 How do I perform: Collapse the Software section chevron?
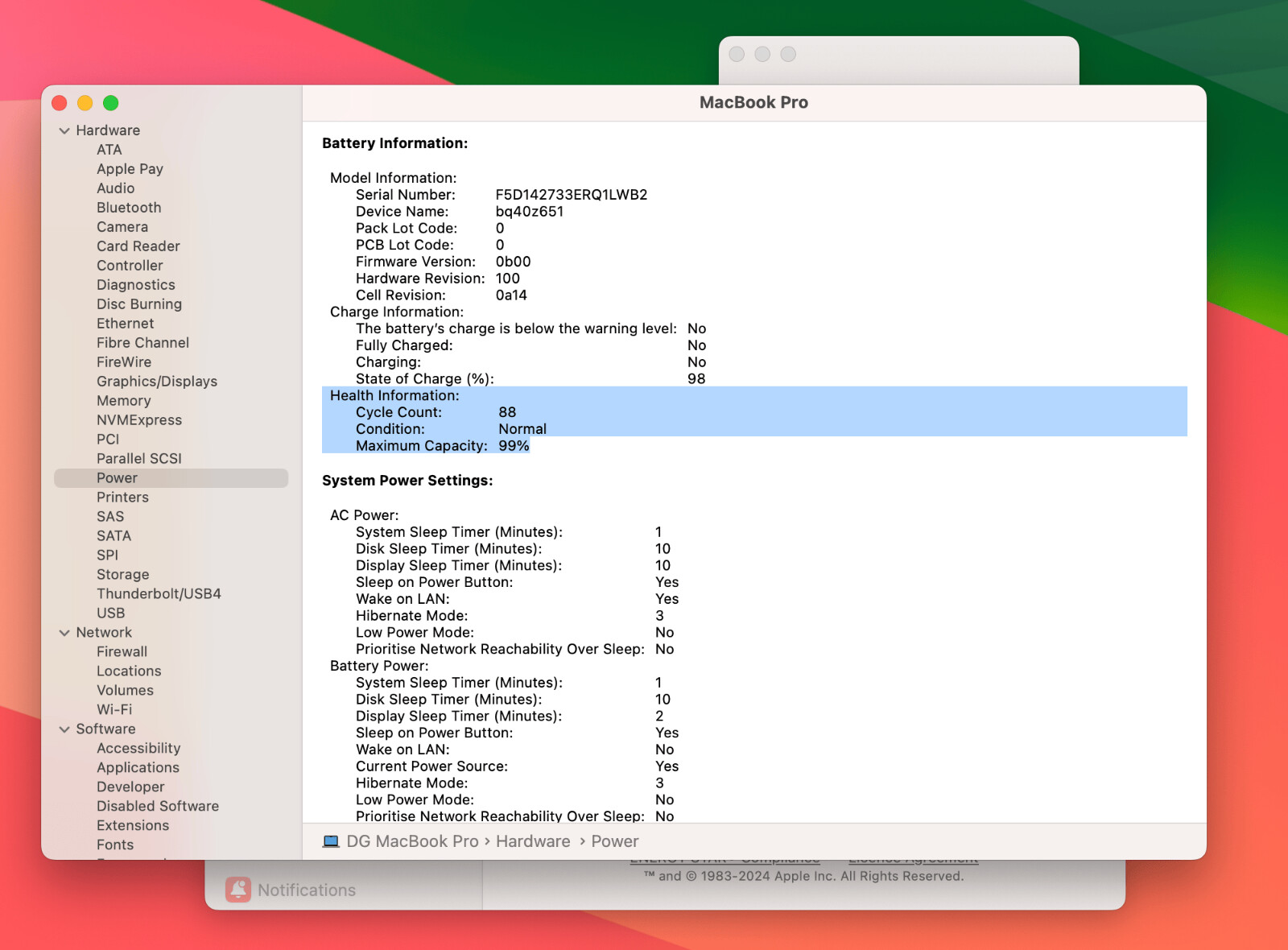pos(64,729)
